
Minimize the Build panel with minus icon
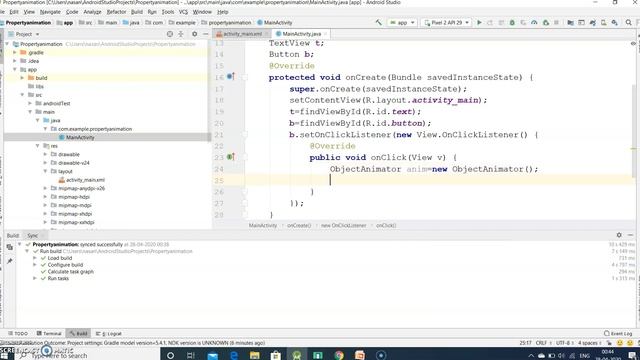pyautogui.click(x=630, y=235)
